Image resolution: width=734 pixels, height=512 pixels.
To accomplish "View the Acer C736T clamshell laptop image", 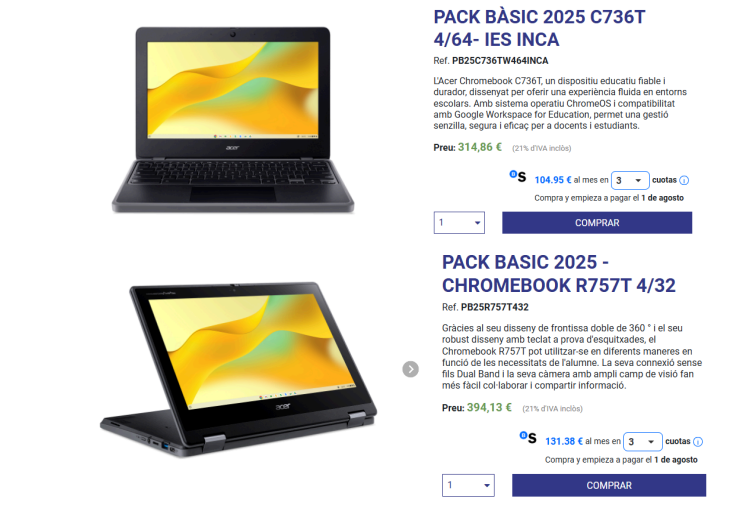I will tap(233, 120).
